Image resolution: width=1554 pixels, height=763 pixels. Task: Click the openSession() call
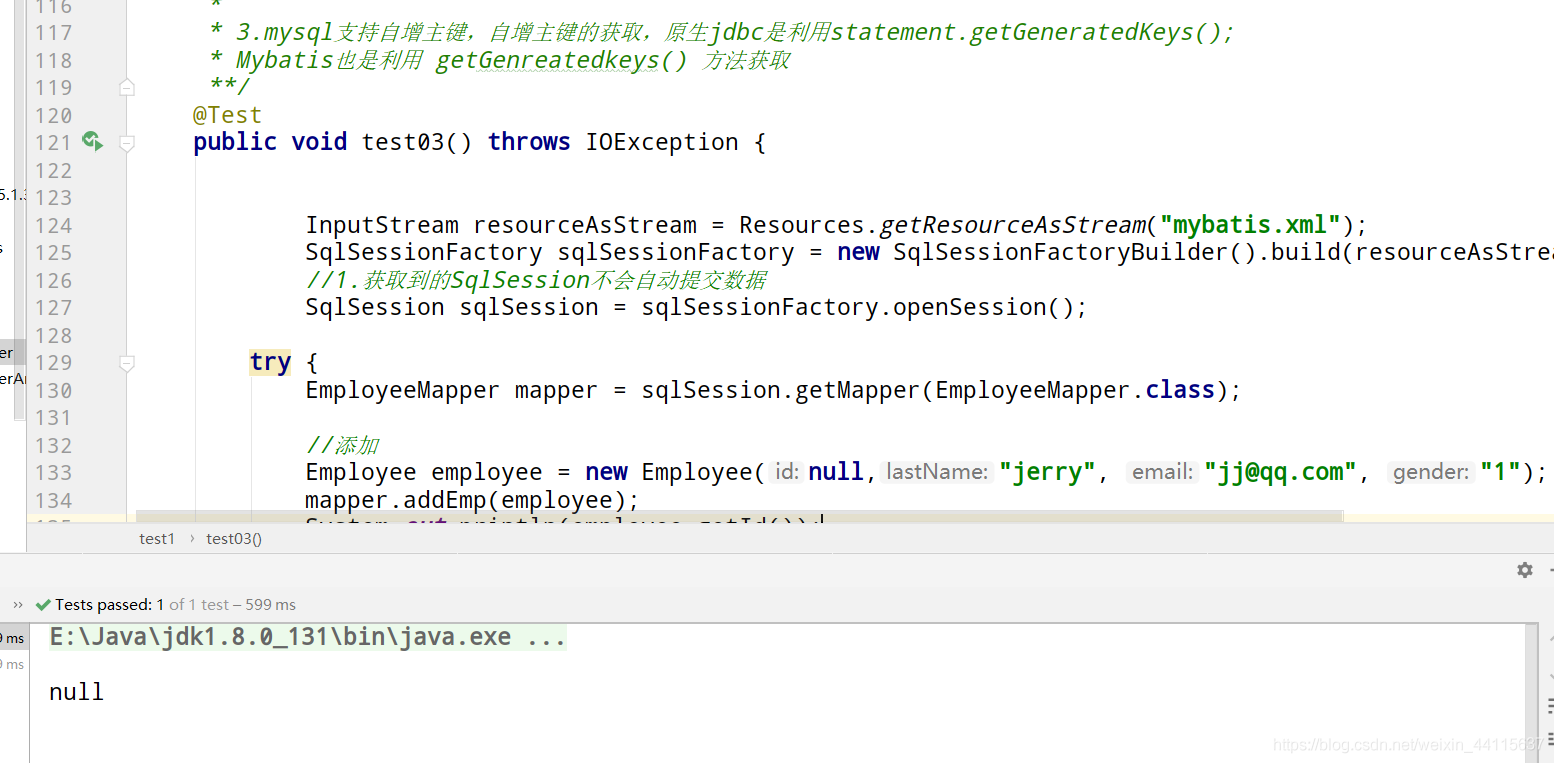pyautogui.click(x=983, y=307)
